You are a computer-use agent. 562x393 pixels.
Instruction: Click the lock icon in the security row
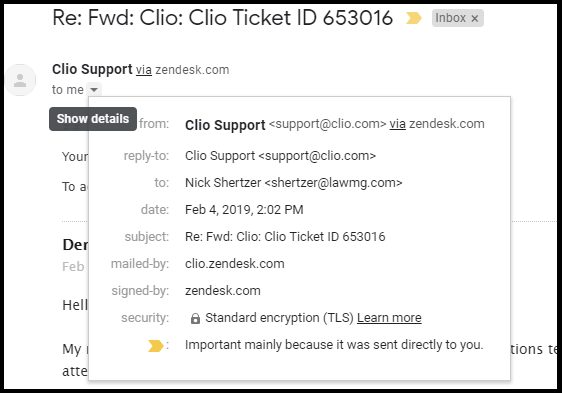coord(195,318)
